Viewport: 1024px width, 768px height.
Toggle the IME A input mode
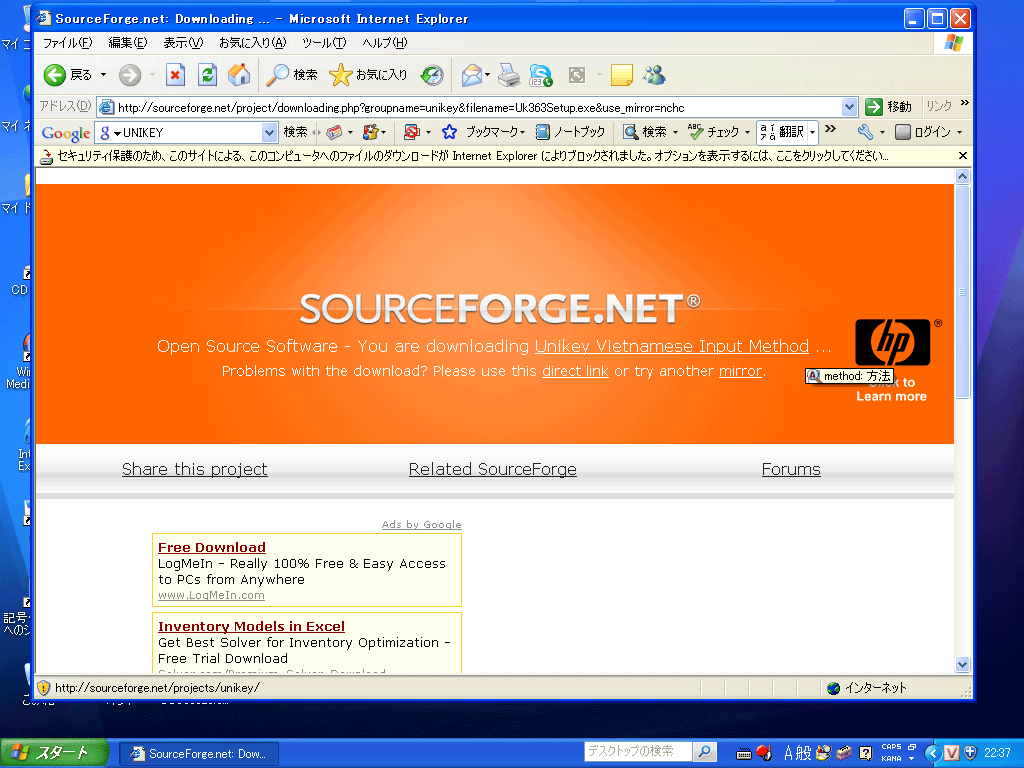point(788,753)
